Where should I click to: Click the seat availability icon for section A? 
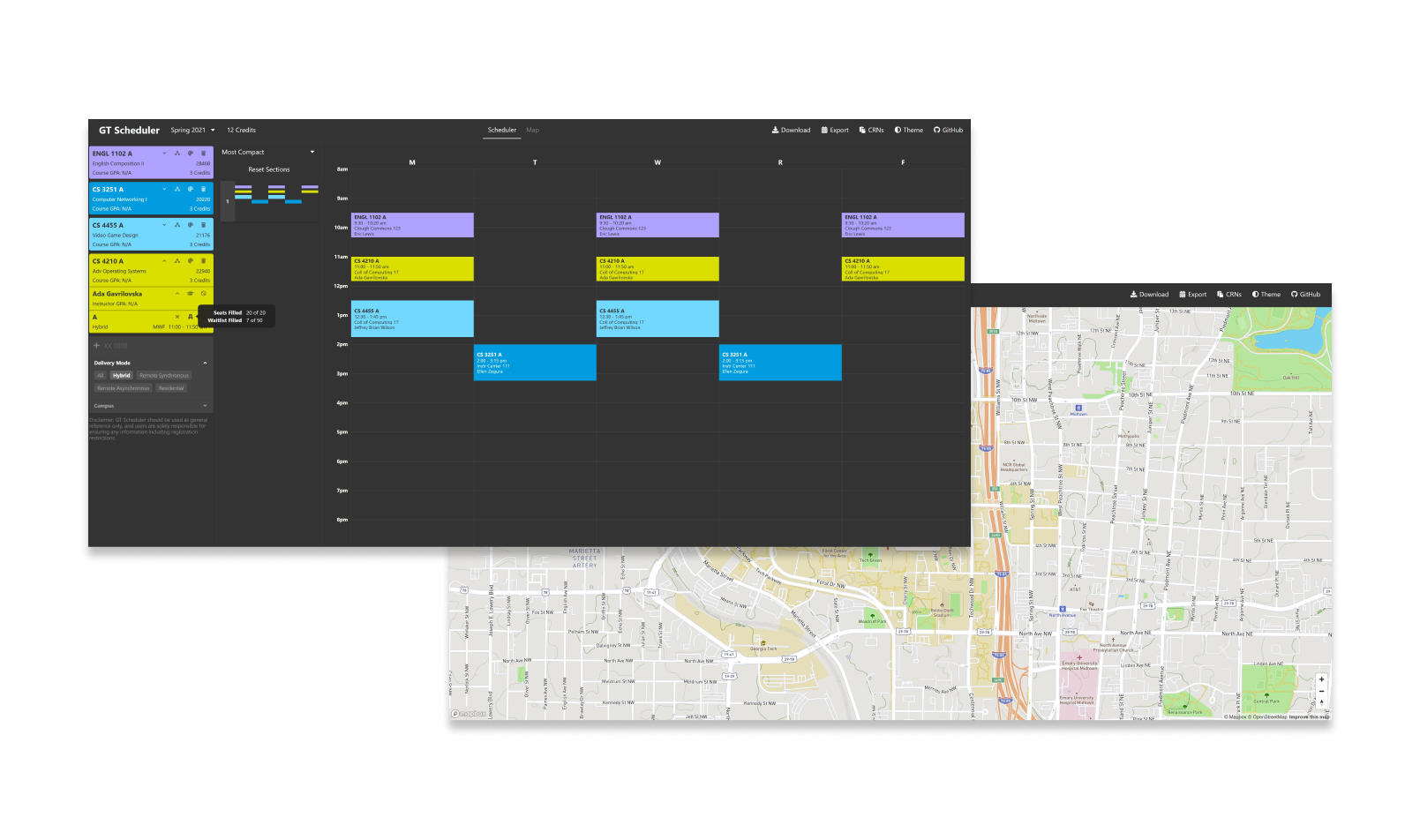190,317
